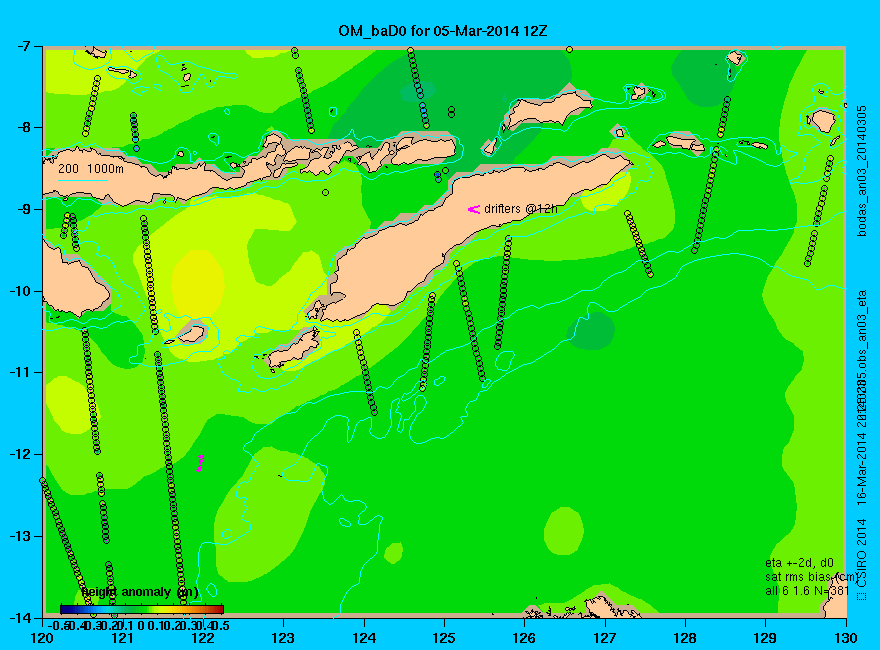Click the latitude axis label -10
Screen dimensions: 880x650
pos(22,291)
